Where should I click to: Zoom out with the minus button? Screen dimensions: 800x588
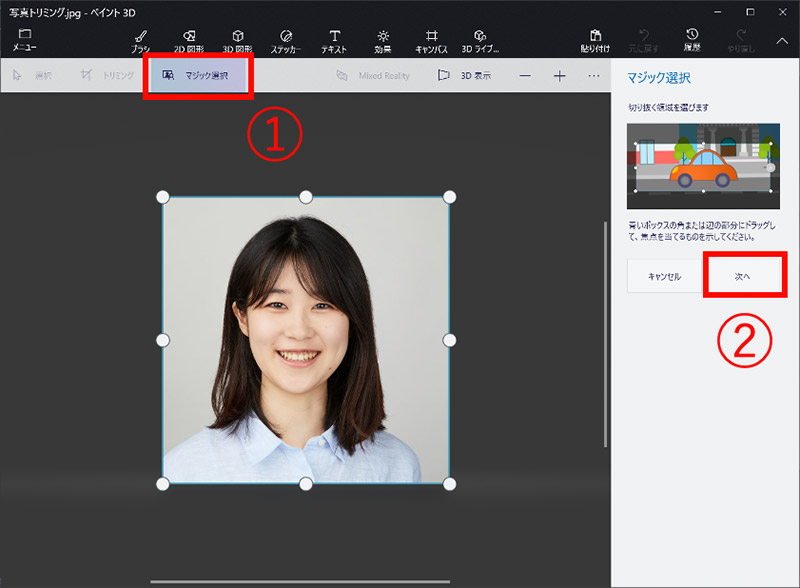click(x=525, y=76)
